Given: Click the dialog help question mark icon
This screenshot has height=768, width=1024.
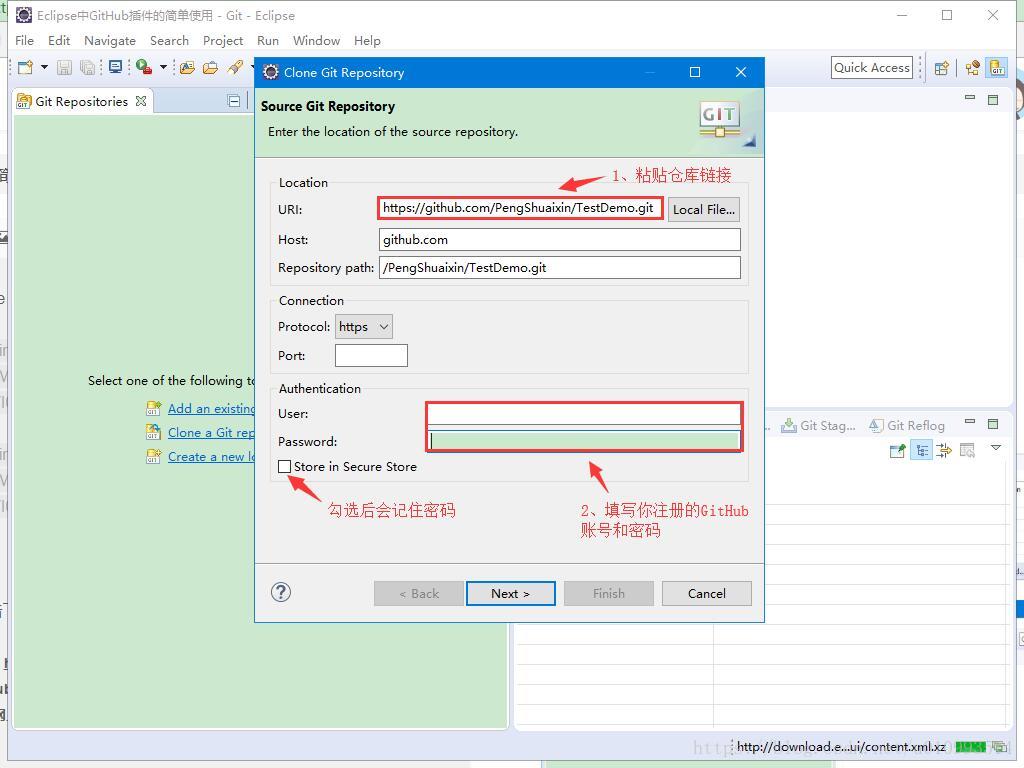Looking at the screenshot, I should (281, 592).
